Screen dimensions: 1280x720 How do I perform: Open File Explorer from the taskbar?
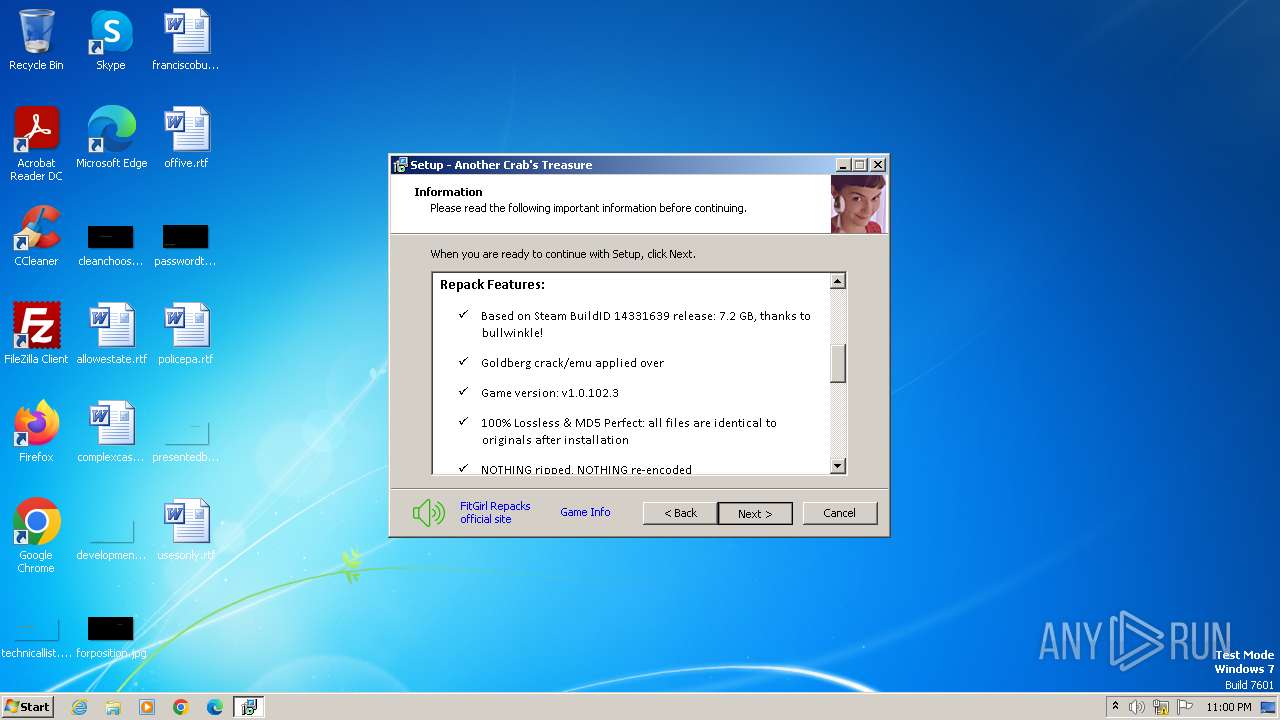113,707
